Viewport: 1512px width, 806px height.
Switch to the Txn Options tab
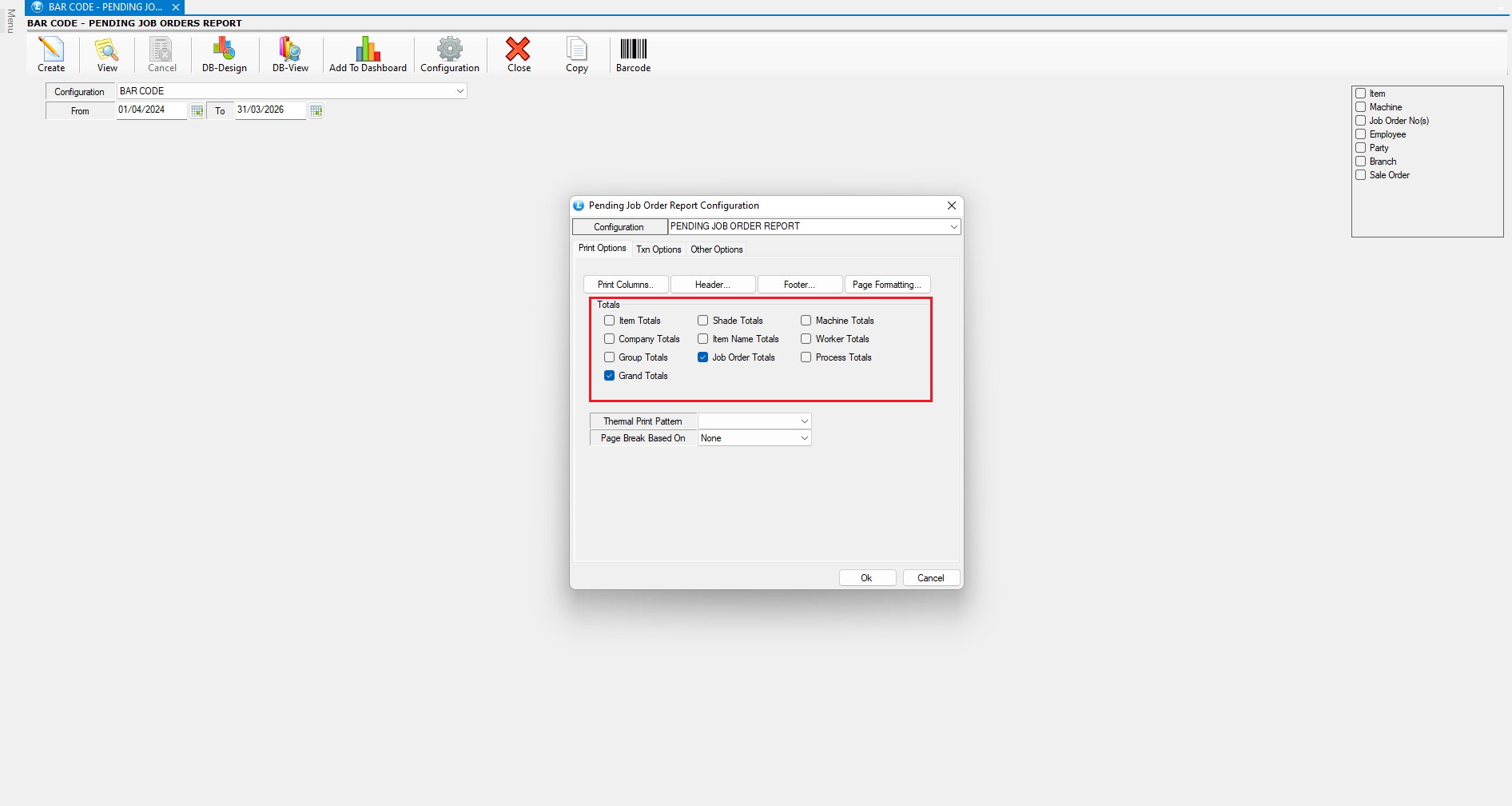659,249
